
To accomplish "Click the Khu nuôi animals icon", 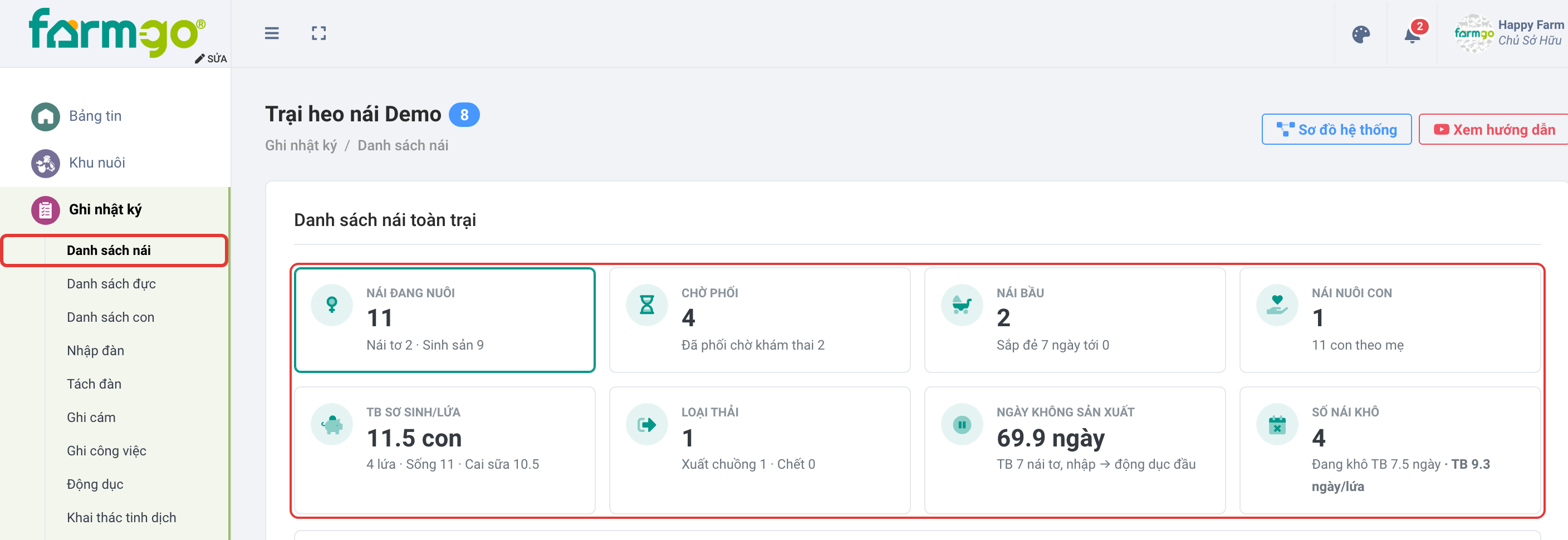I will (46, 163).
